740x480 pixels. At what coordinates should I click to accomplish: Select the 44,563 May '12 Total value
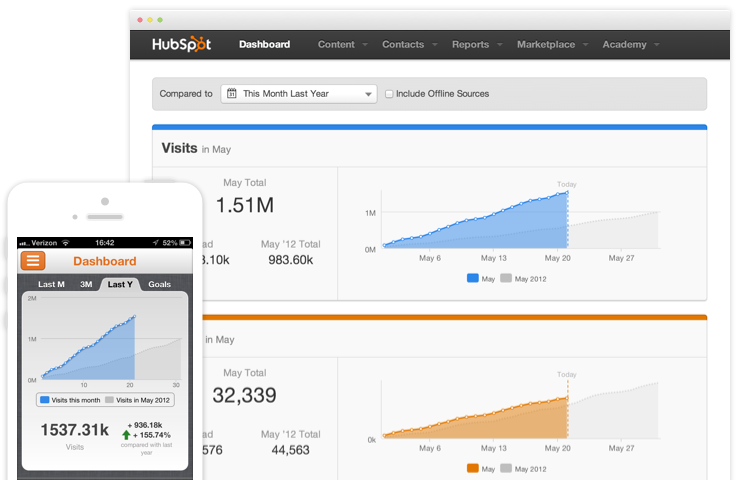point(291,450)
